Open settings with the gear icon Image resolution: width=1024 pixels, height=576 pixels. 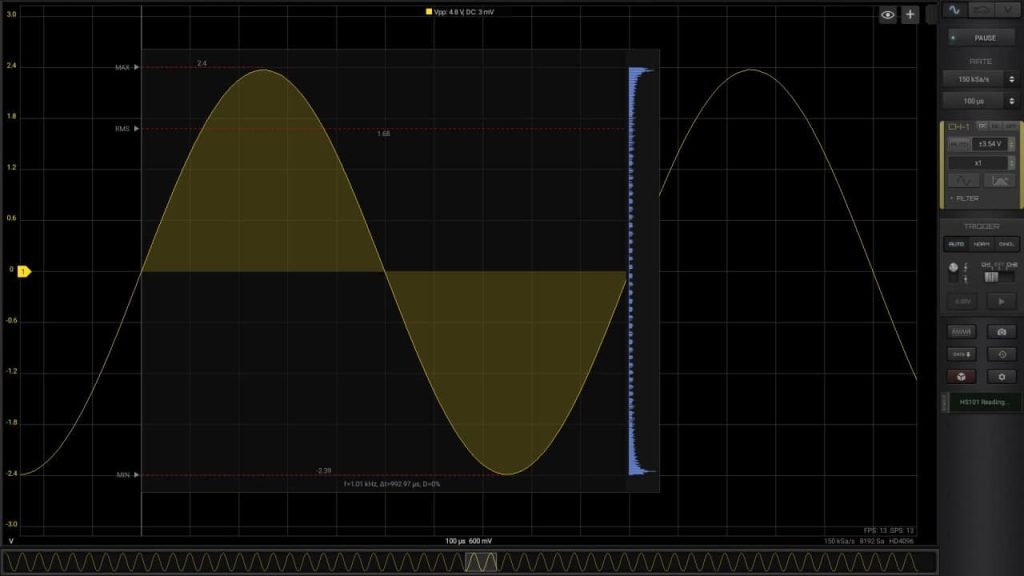coord(1001,377)
